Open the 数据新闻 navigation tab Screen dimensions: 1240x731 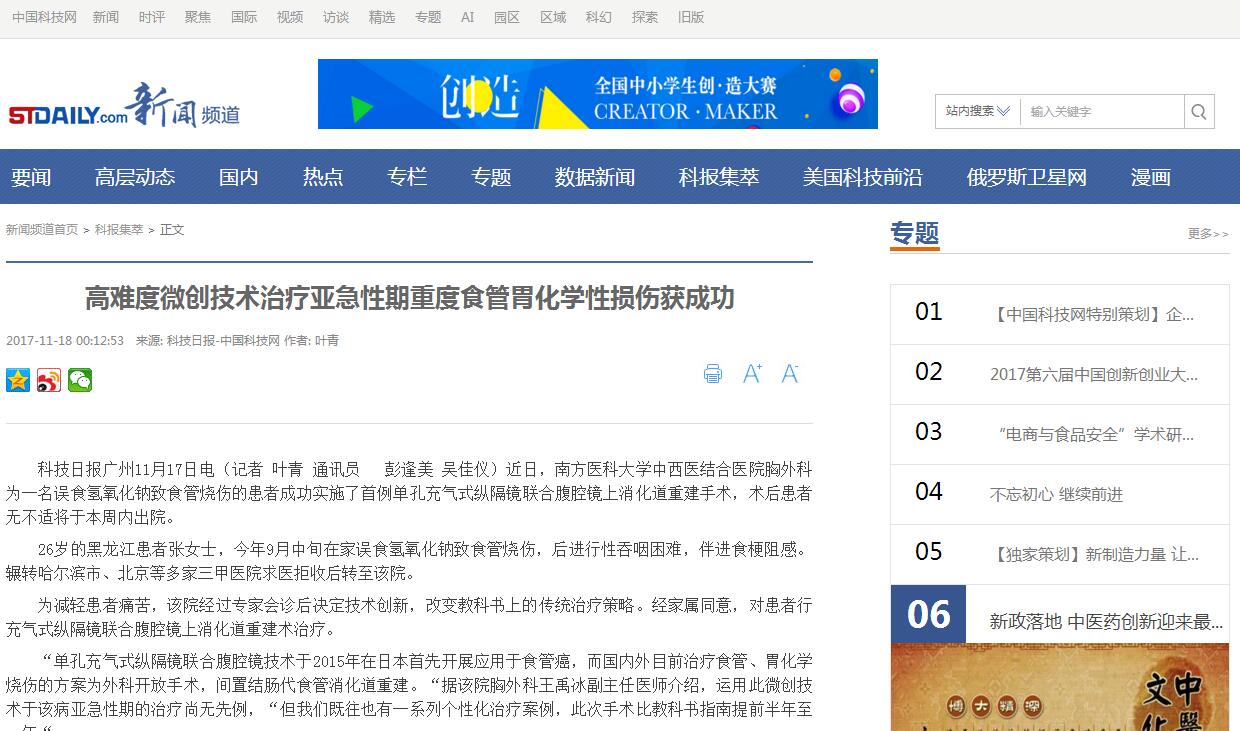(595, 177)
